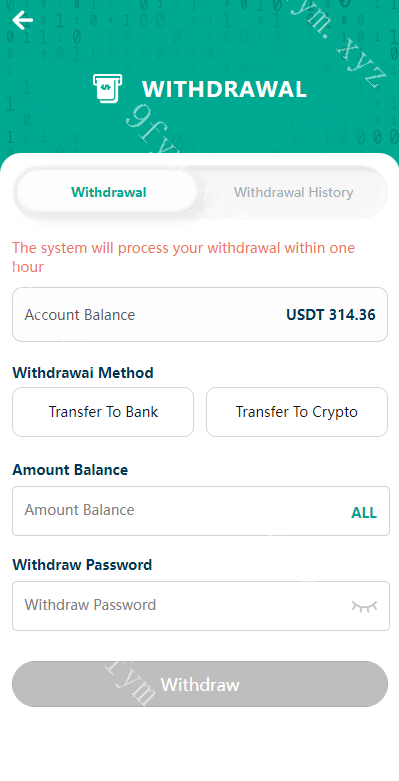Click the USDT 314.36 balance value

coord(331,315)
